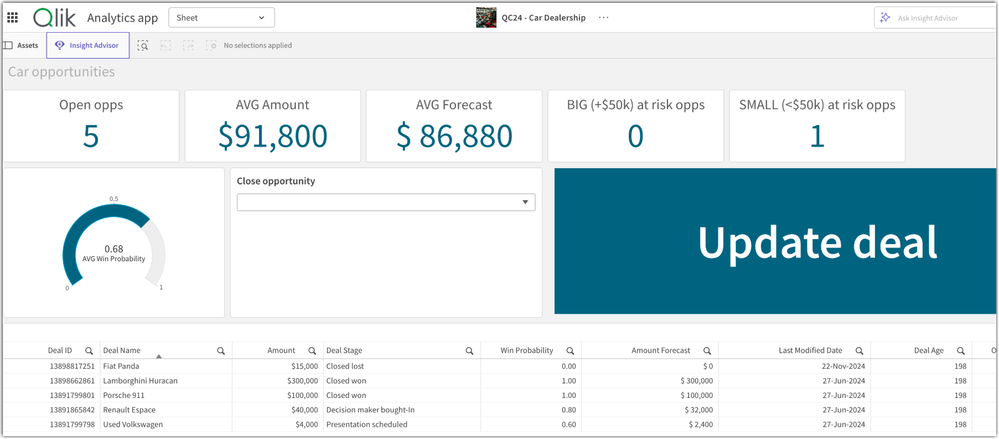999x439 pixels.
Task: Open the smart search selections tool
Action: [x=143, y=46]
